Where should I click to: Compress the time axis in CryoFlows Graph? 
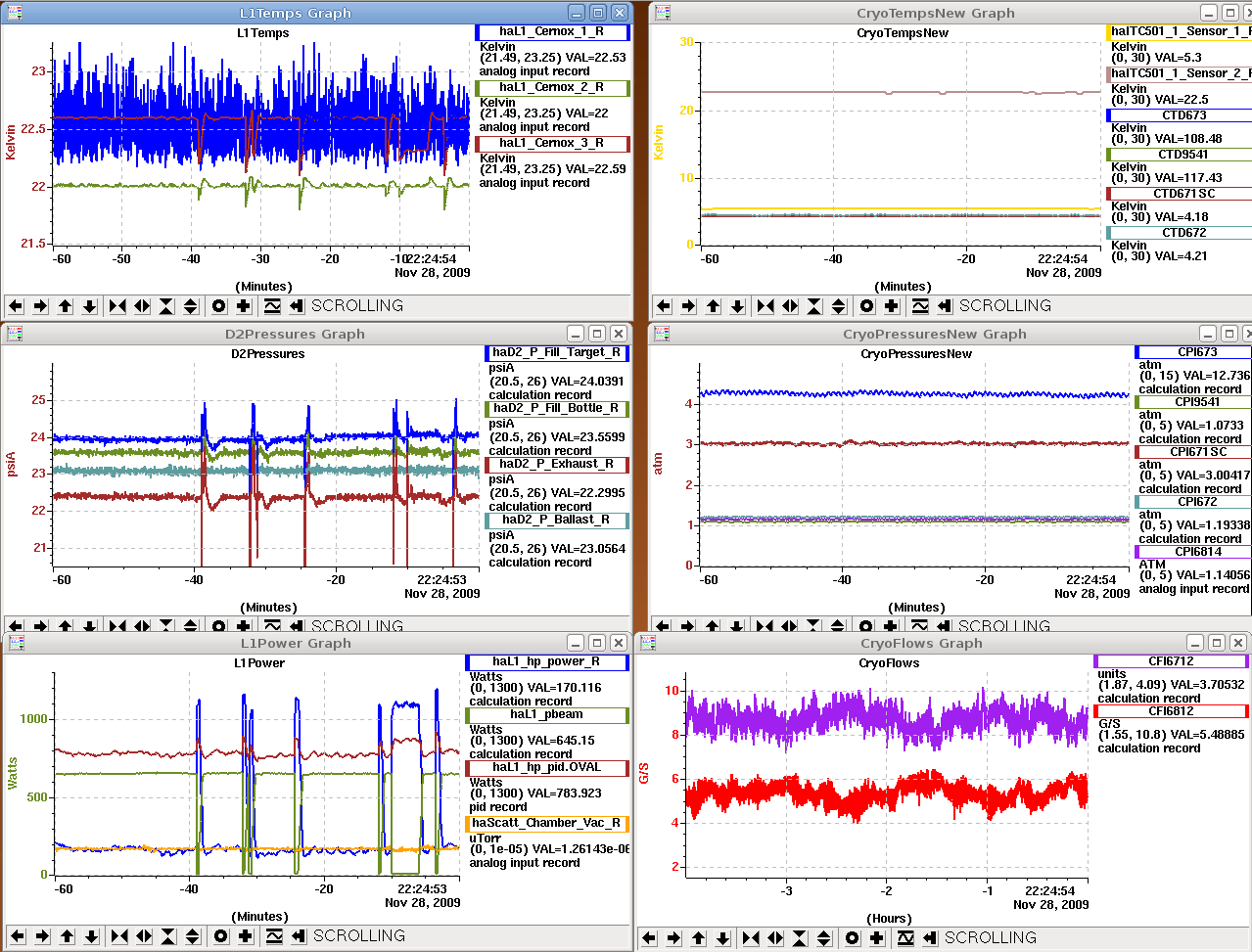point(751,938)
